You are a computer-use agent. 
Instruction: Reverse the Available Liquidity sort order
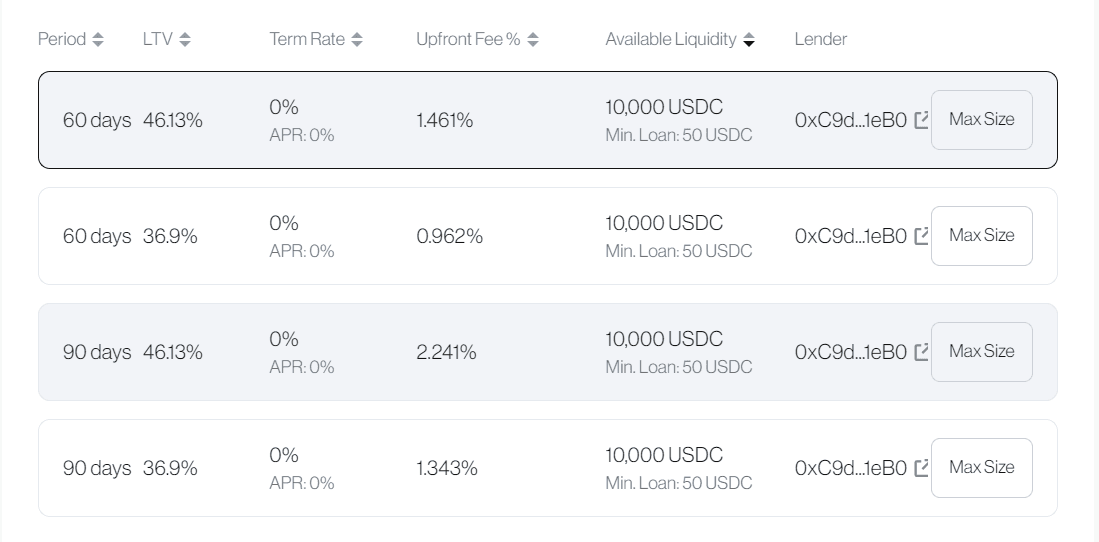749,40
